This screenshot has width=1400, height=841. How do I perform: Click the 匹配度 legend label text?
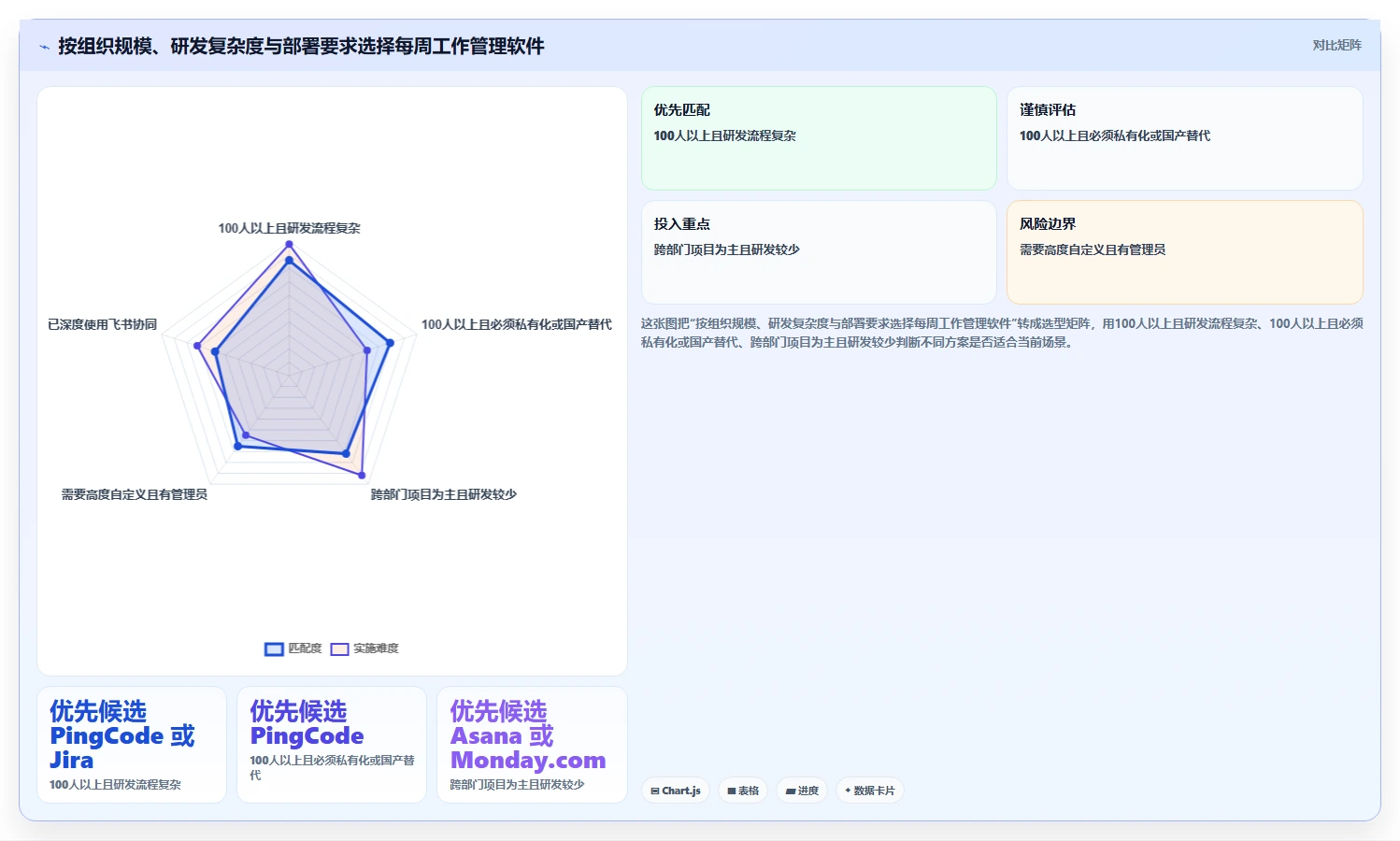pos(305,649)
